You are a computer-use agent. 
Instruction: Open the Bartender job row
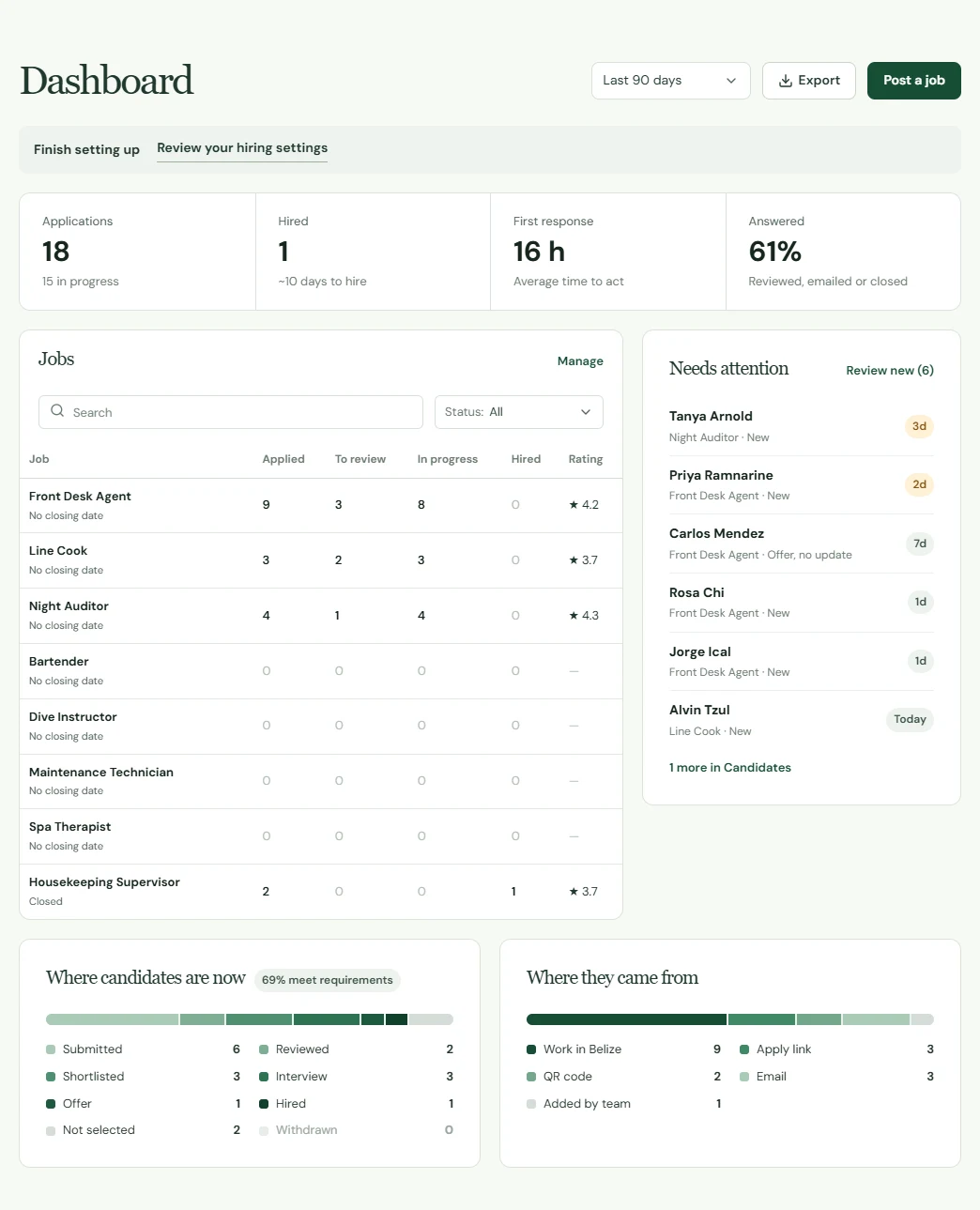(321, 671)
